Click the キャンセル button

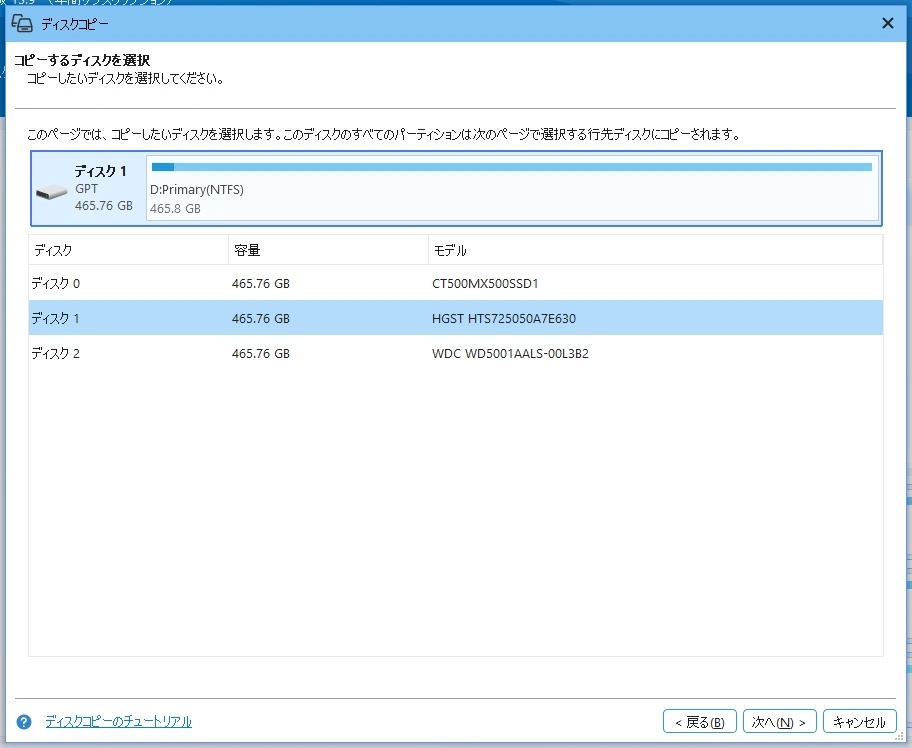pos(859,722)
